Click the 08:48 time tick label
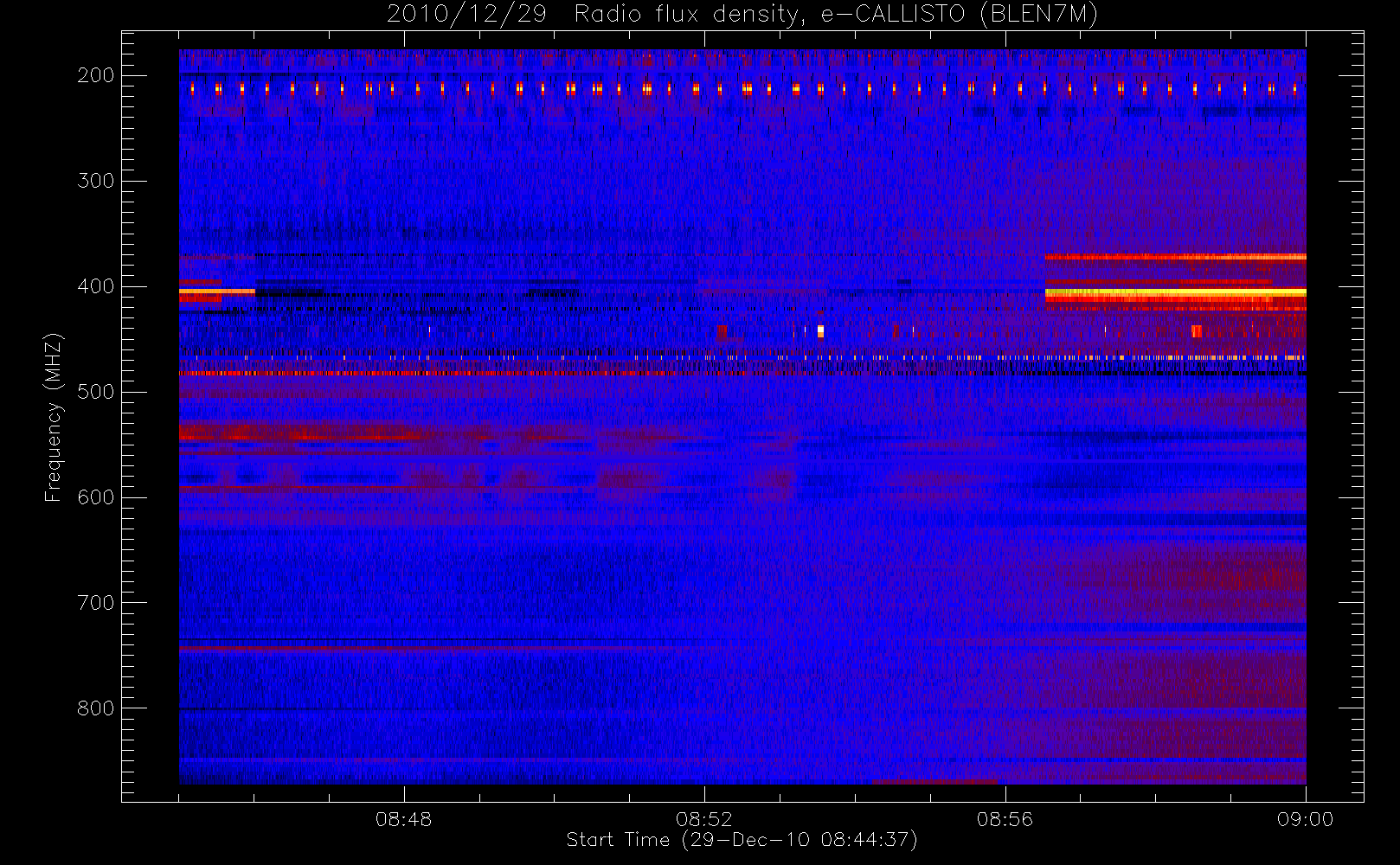The width and height of the screenshot is (1400, 865). pos(404,819)
